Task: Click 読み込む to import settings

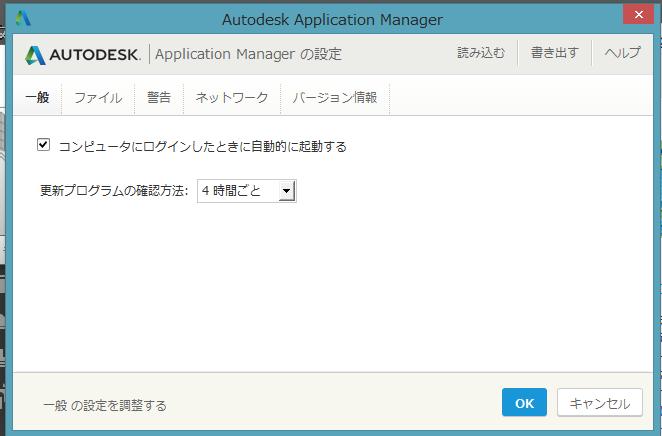Action: coord(481,53)
